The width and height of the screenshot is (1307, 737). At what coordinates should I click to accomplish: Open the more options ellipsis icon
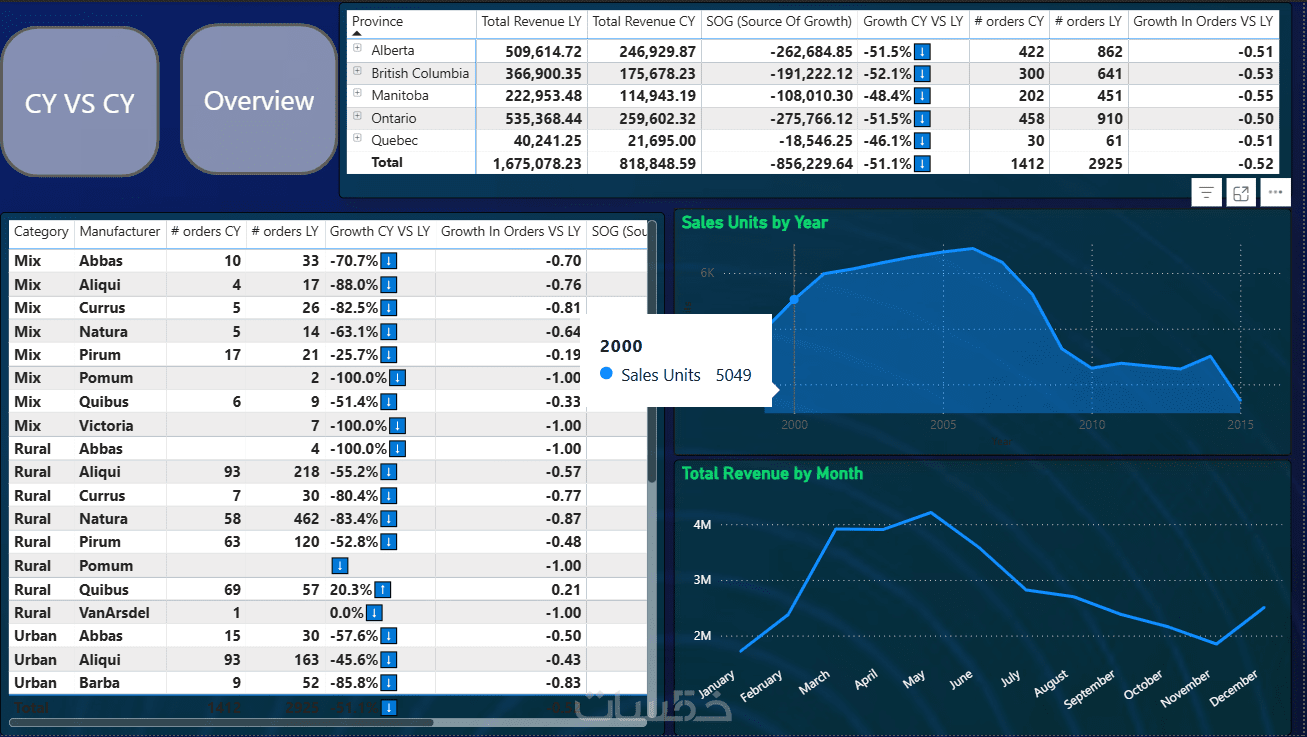pyautogui.click(x=1274, y=193)
